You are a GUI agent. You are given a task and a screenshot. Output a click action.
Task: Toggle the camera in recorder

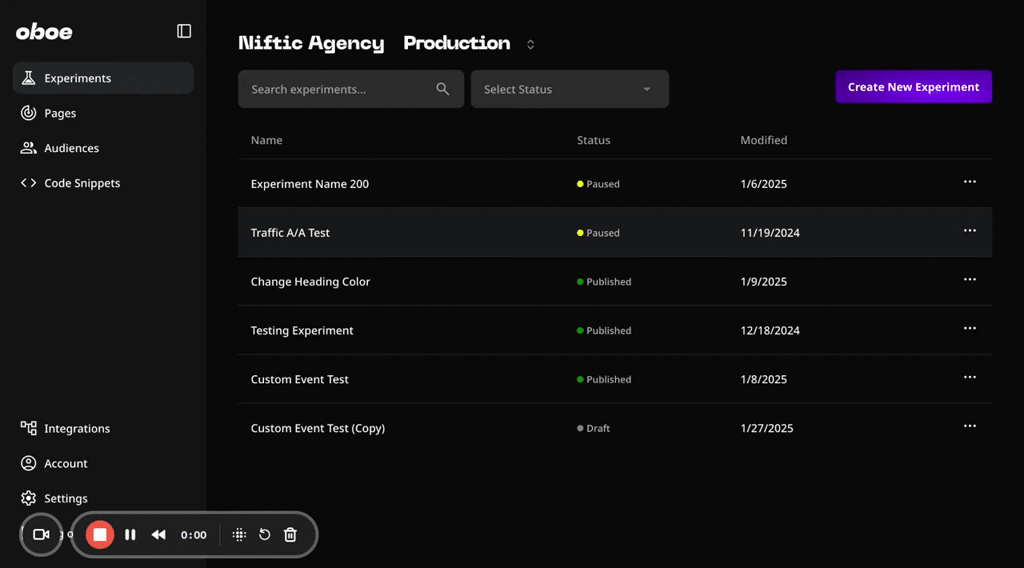point(41,535)
